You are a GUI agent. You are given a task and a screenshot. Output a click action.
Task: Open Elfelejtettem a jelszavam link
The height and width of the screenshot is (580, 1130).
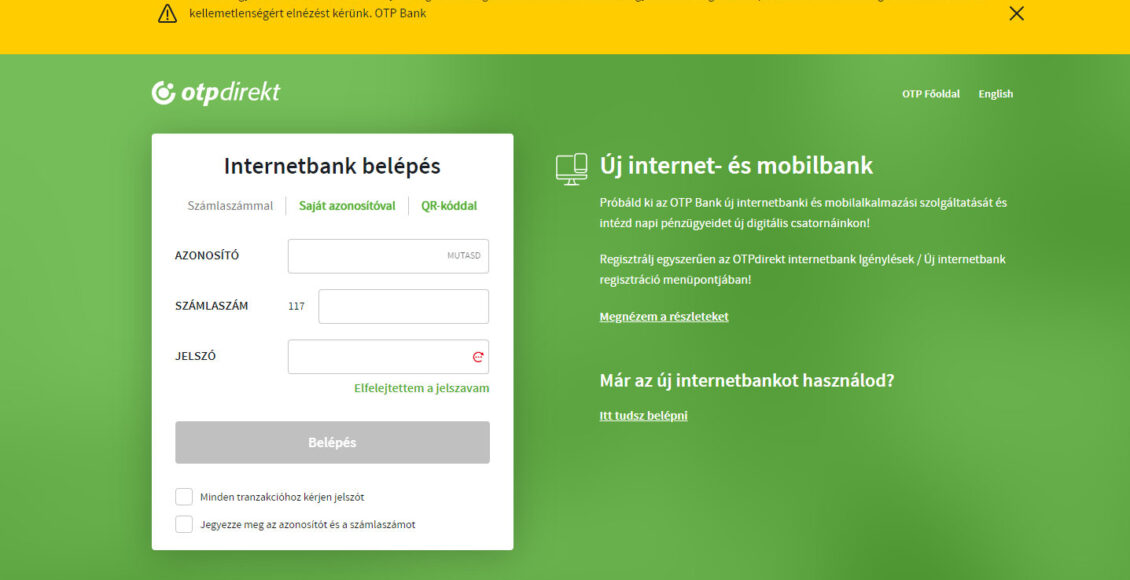[x=422, y=388]
